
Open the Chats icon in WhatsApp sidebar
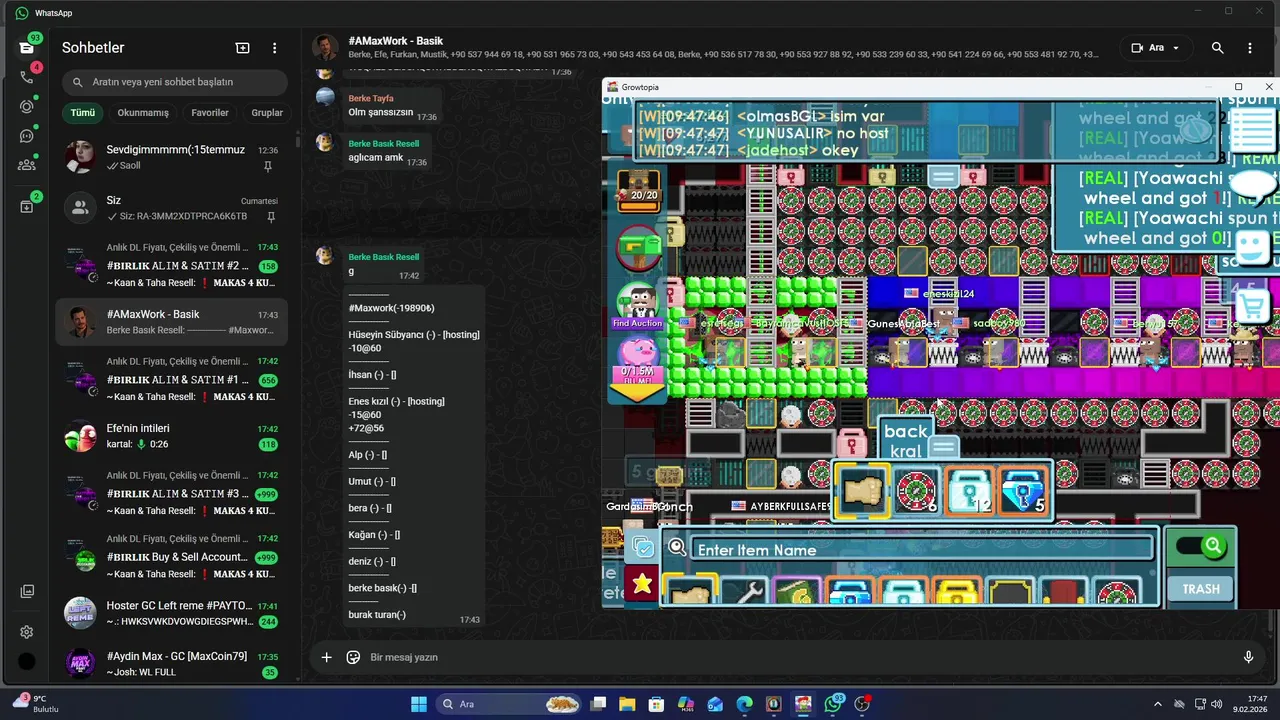(x=27, y=48)
